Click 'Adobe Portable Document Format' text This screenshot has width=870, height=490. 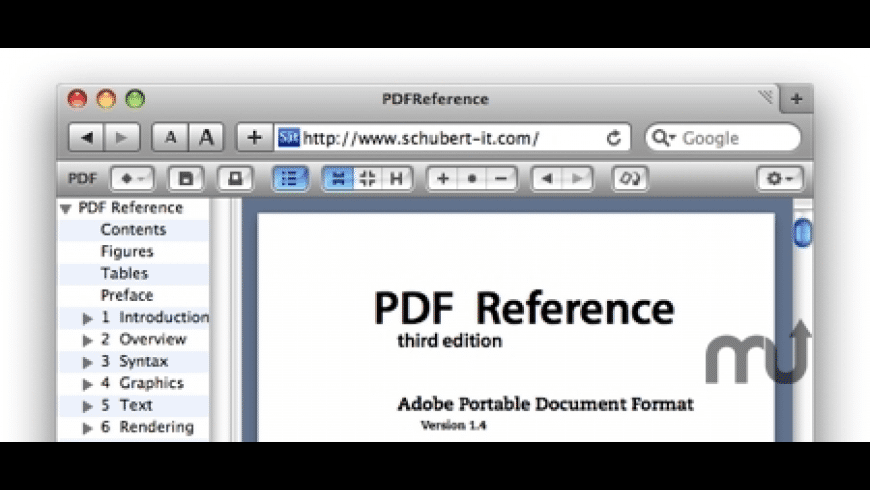point(545,404)
